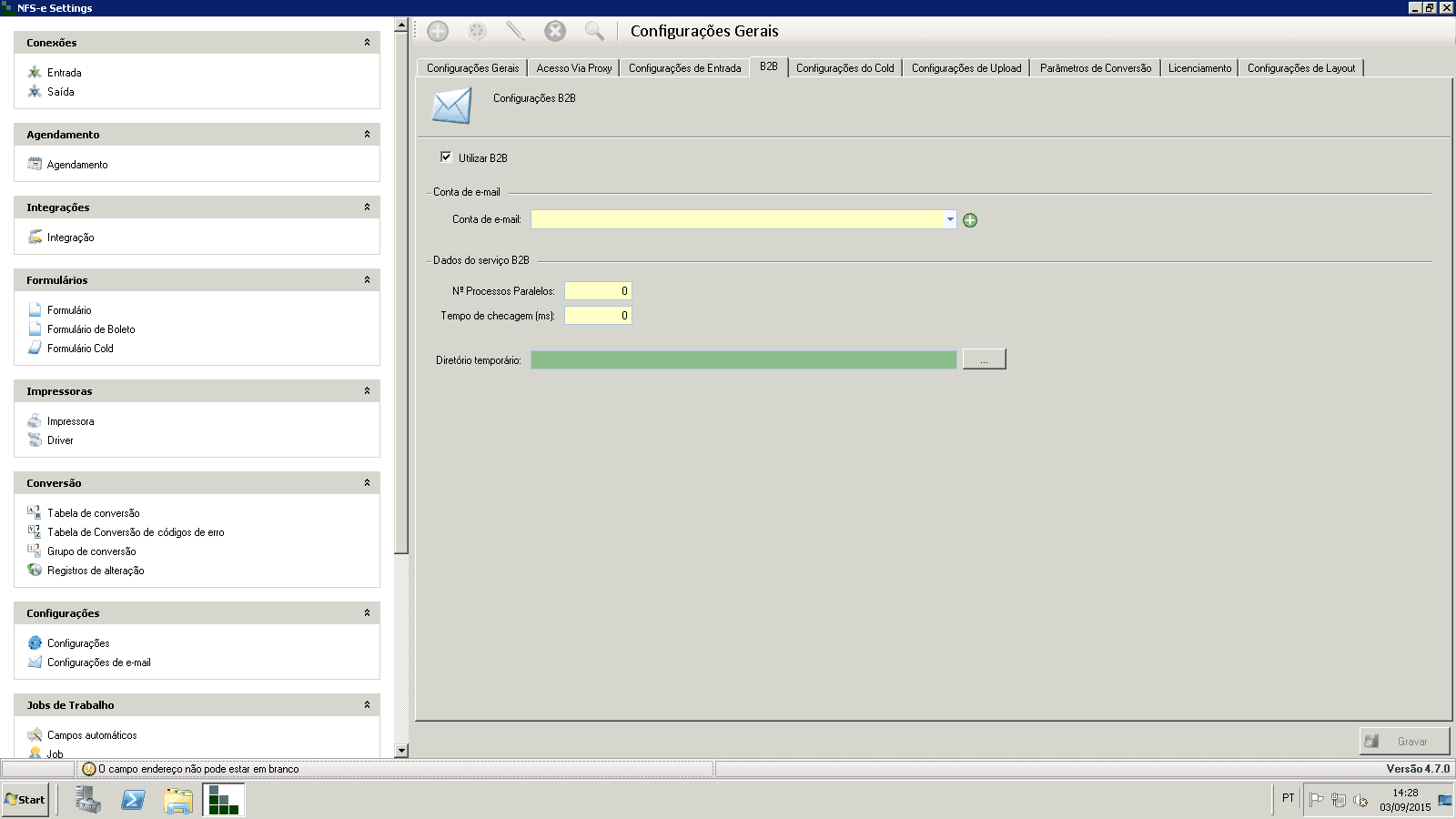Screen dimensions: 1456x819
Task: Open the Entrada connection icon
Action: tap(35, 72)
